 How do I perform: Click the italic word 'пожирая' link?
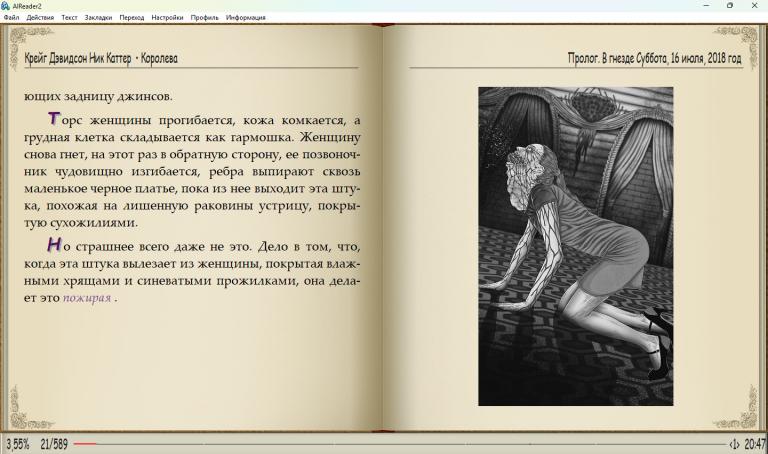[x=87, y=298]
